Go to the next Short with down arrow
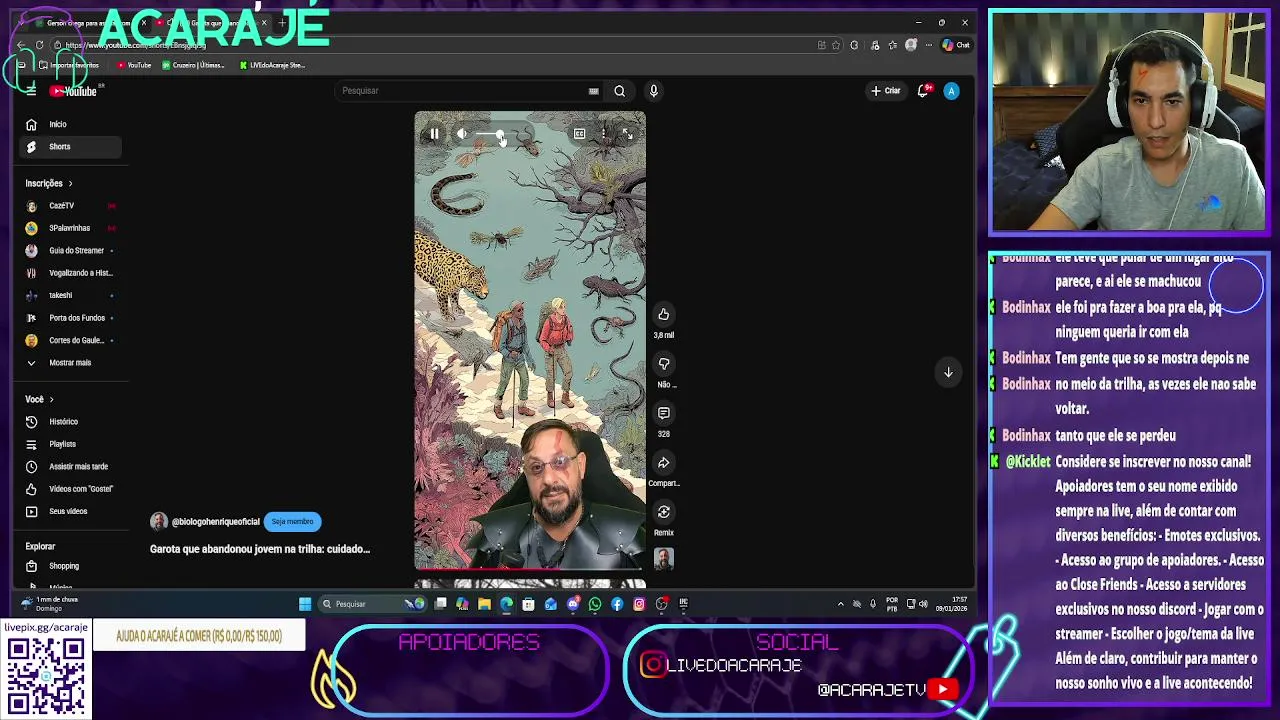1280x720 pixels. [x=948, y=372]
